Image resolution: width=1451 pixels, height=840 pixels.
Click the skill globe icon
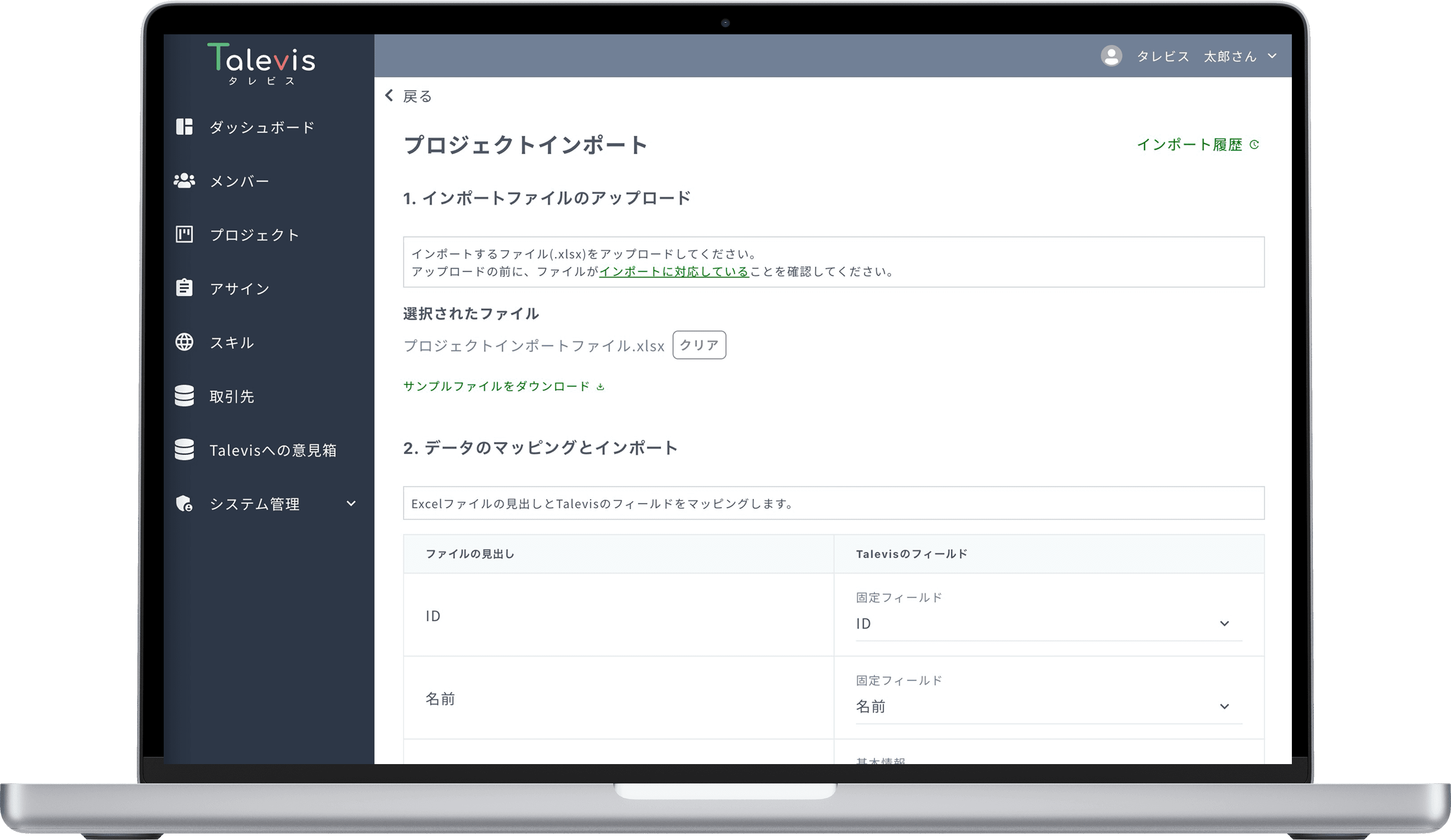pyautogui.click(x=184, y=342)
